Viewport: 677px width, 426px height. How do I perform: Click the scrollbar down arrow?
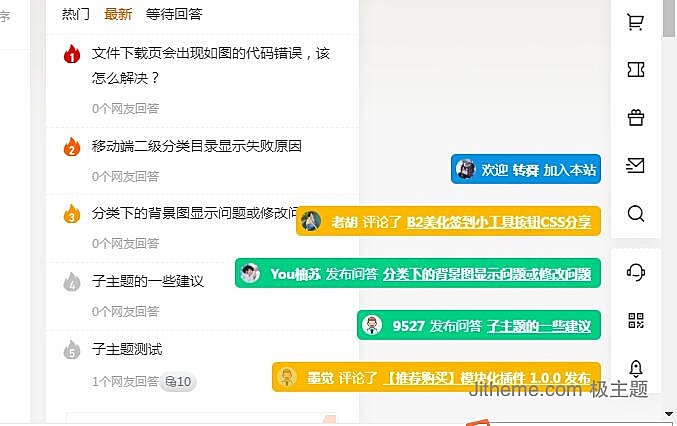click(669, 413)
